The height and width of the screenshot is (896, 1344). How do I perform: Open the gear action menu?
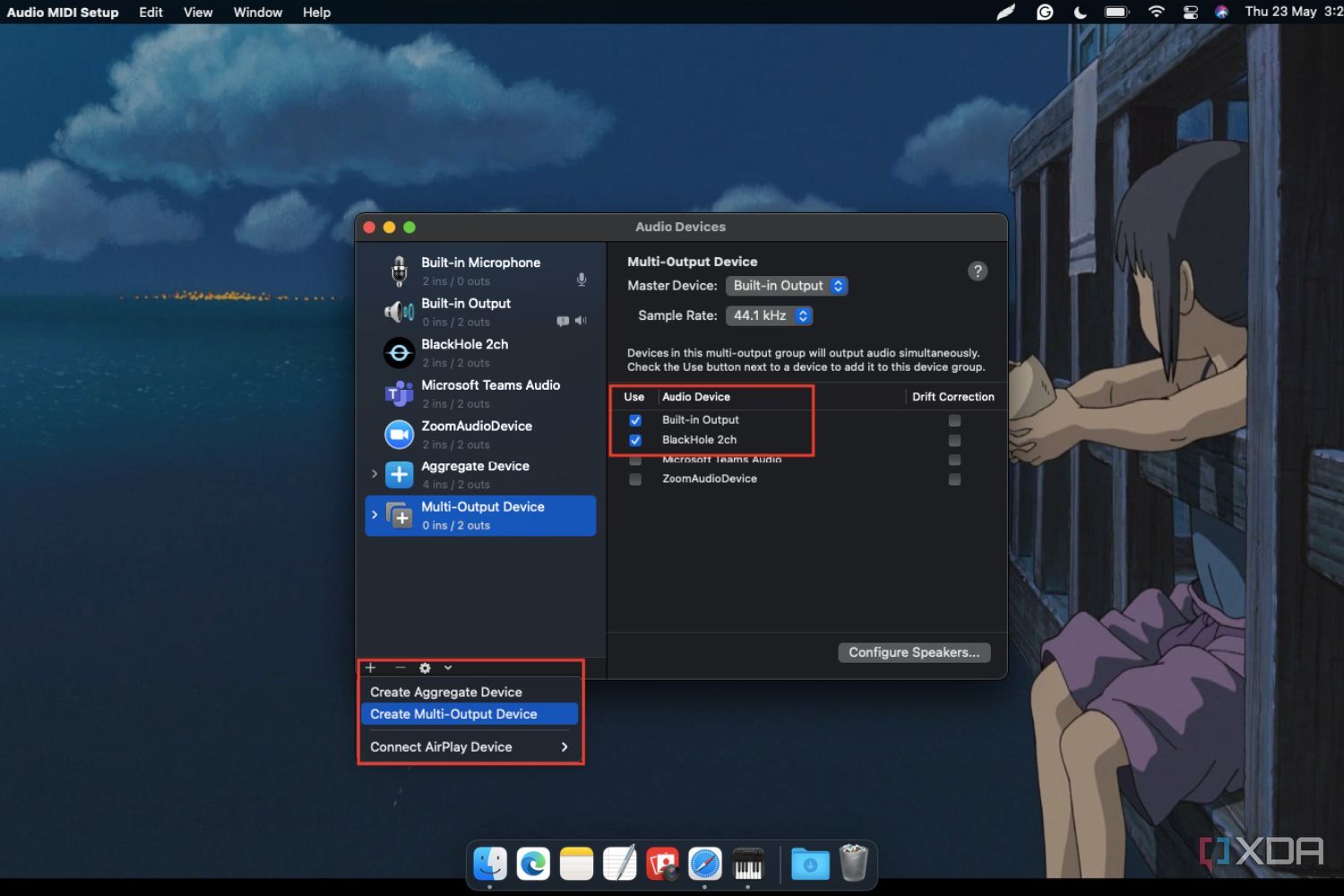point(425,668)
